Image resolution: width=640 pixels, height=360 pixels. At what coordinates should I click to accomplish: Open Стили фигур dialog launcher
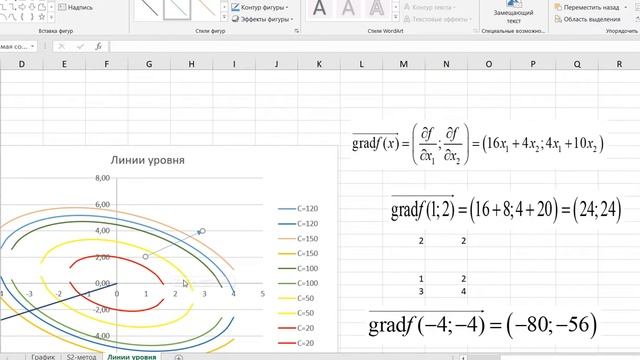pyautogui.click(x=297, y=31)
